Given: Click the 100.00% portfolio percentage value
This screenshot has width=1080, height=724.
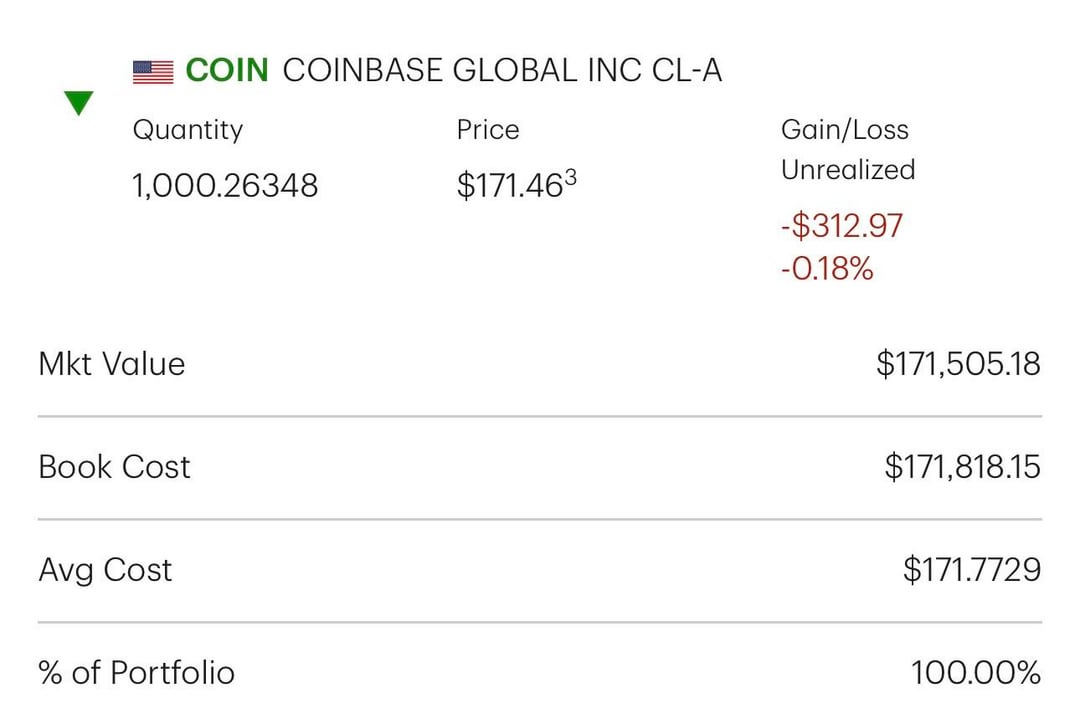Looking at the screenshot, I should (975, 673).
